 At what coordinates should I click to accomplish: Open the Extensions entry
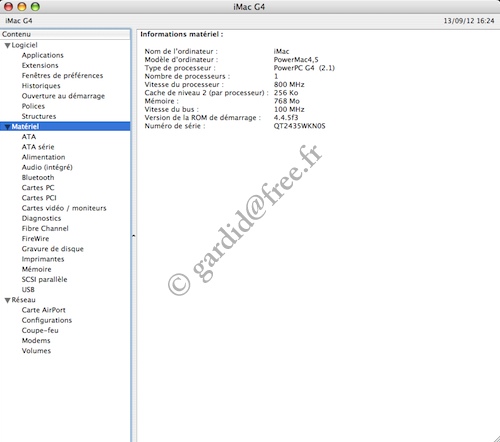(40, 65)
